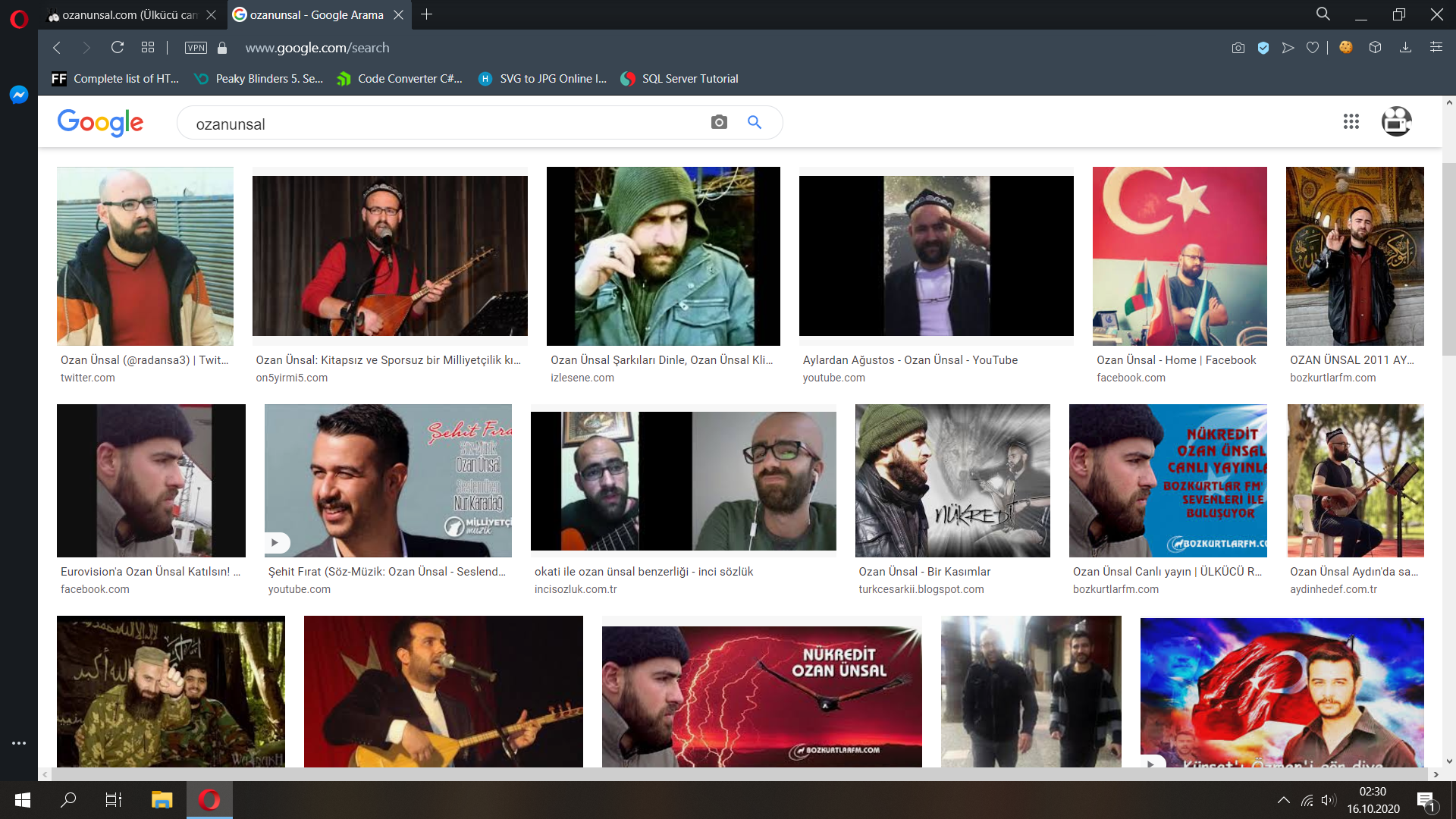Screen dimensions: 1456x819
Task: Toggle the VPN badge in address bar
Action: tap(196, 48)
